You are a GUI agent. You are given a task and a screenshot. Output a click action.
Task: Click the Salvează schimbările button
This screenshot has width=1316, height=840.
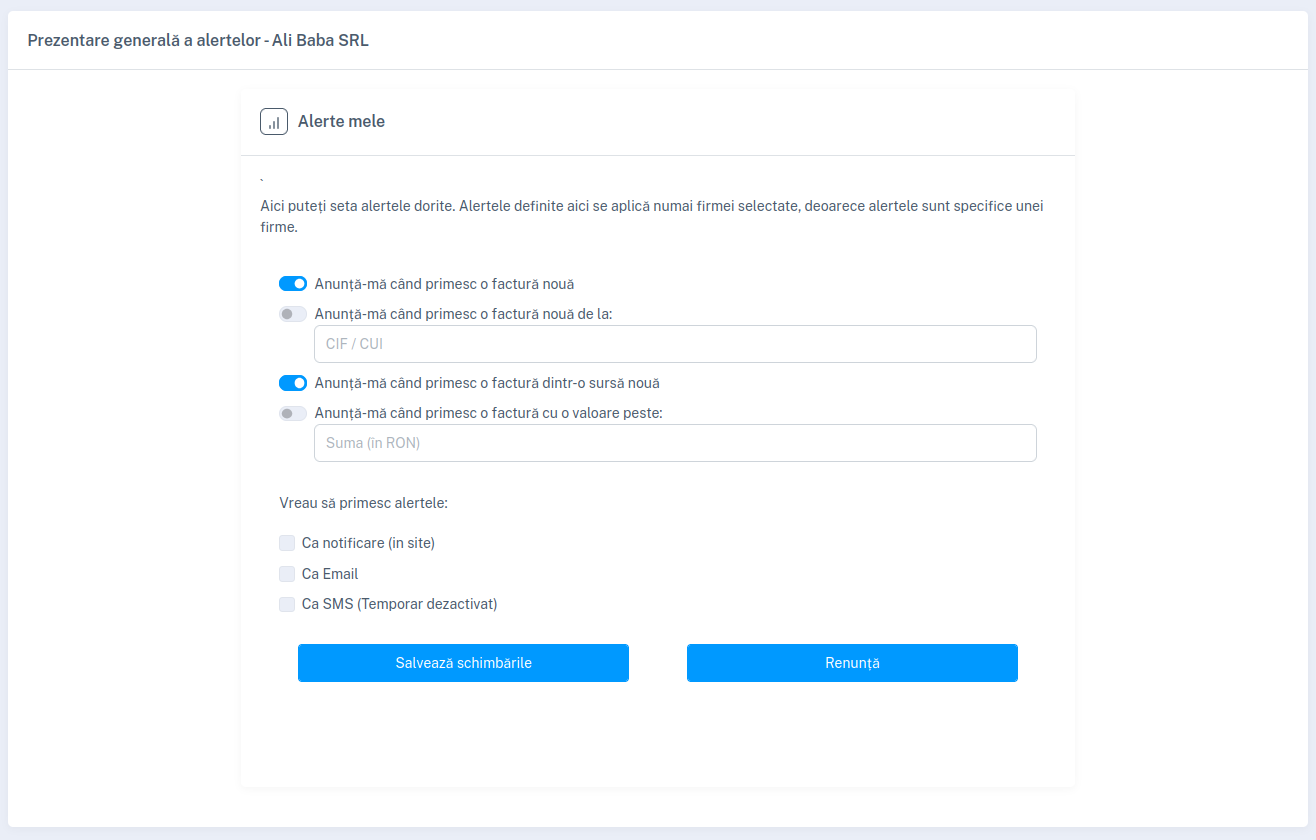[463, 663]
